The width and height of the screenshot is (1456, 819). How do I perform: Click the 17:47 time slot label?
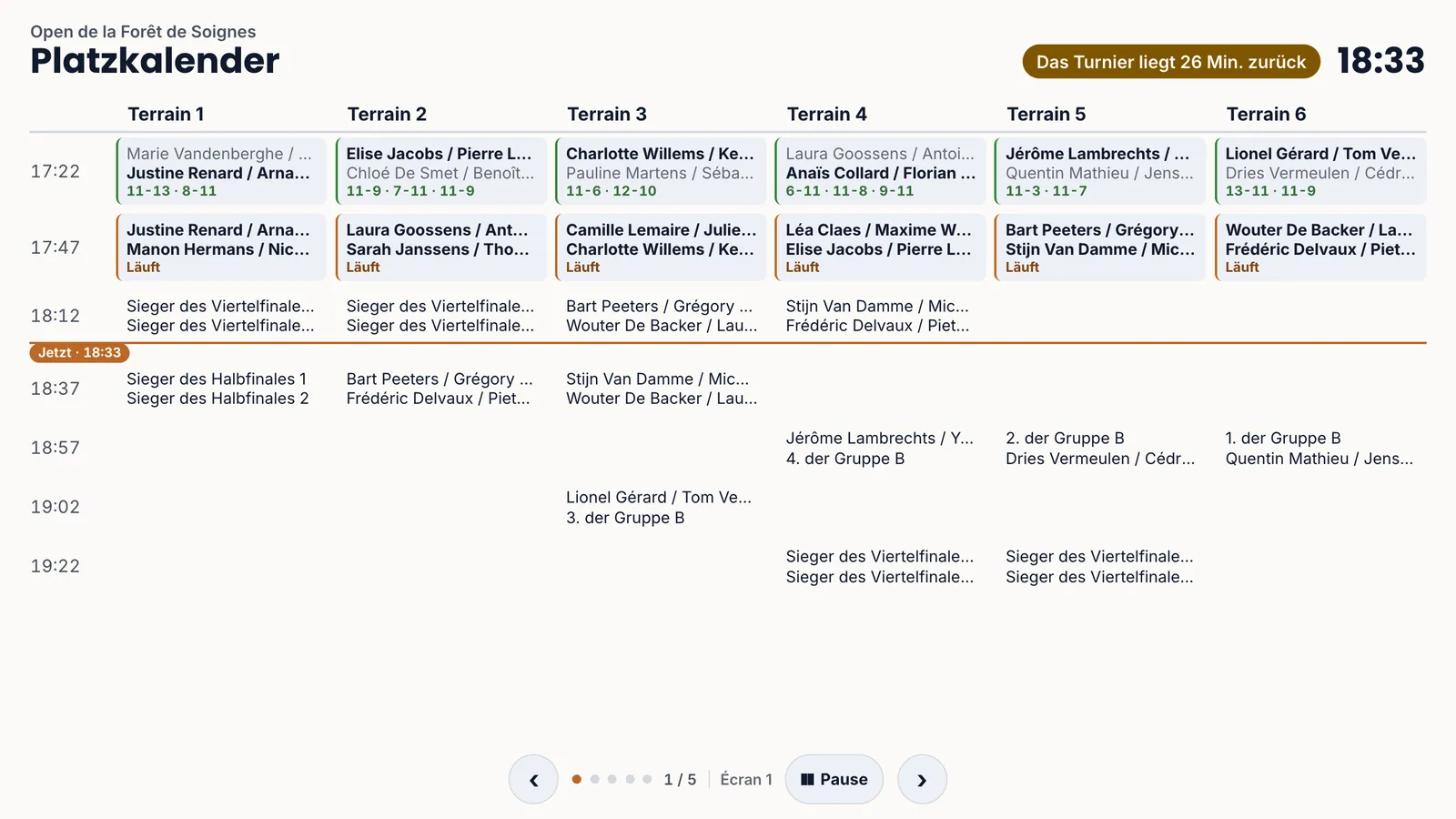[56, 248]
